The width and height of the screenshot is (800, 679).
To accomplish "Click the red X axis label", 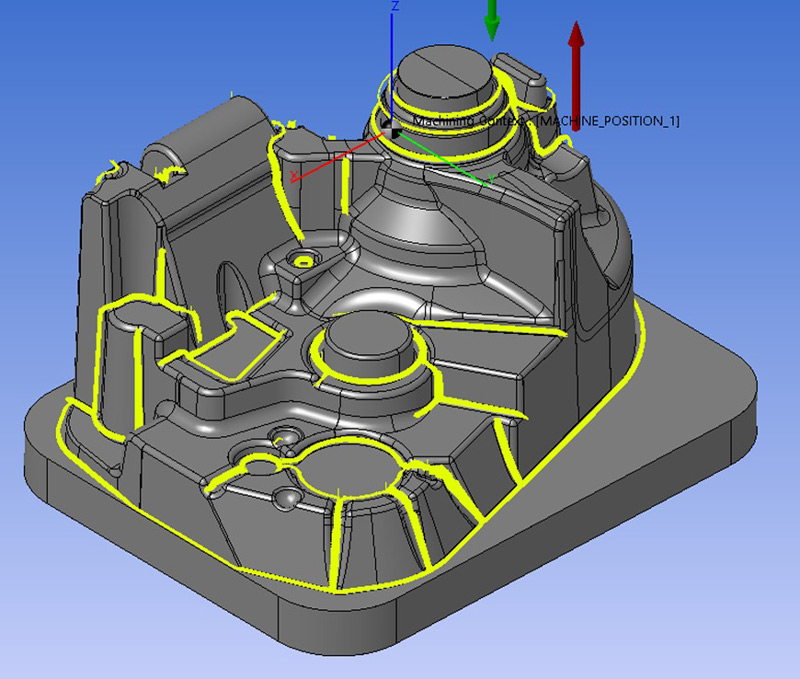I will pos(292,176).
